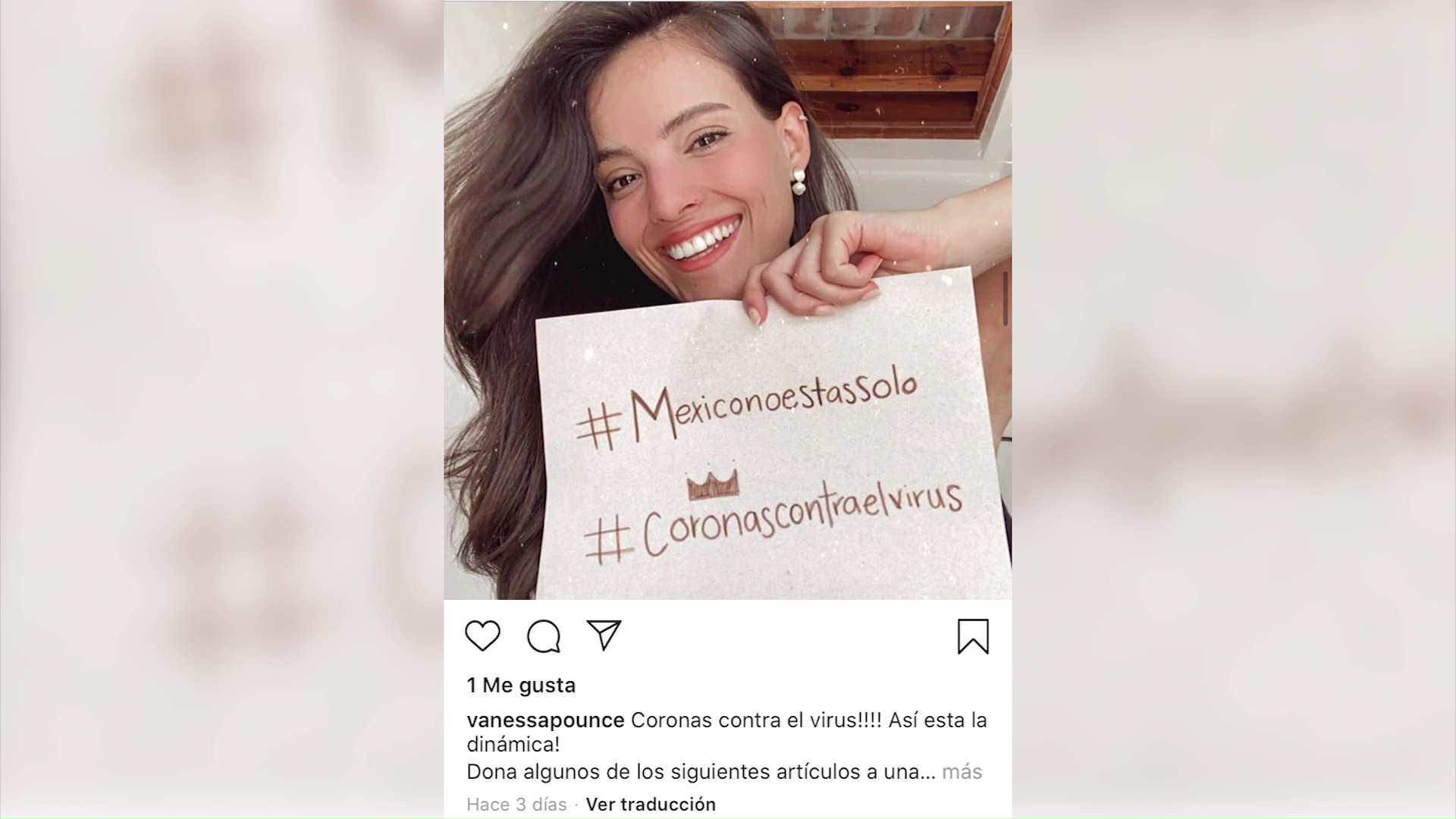The height and width of the screenshot is (819, 1456).
Task: Open the vanessapounce profile link
Action: pos(545,720)
